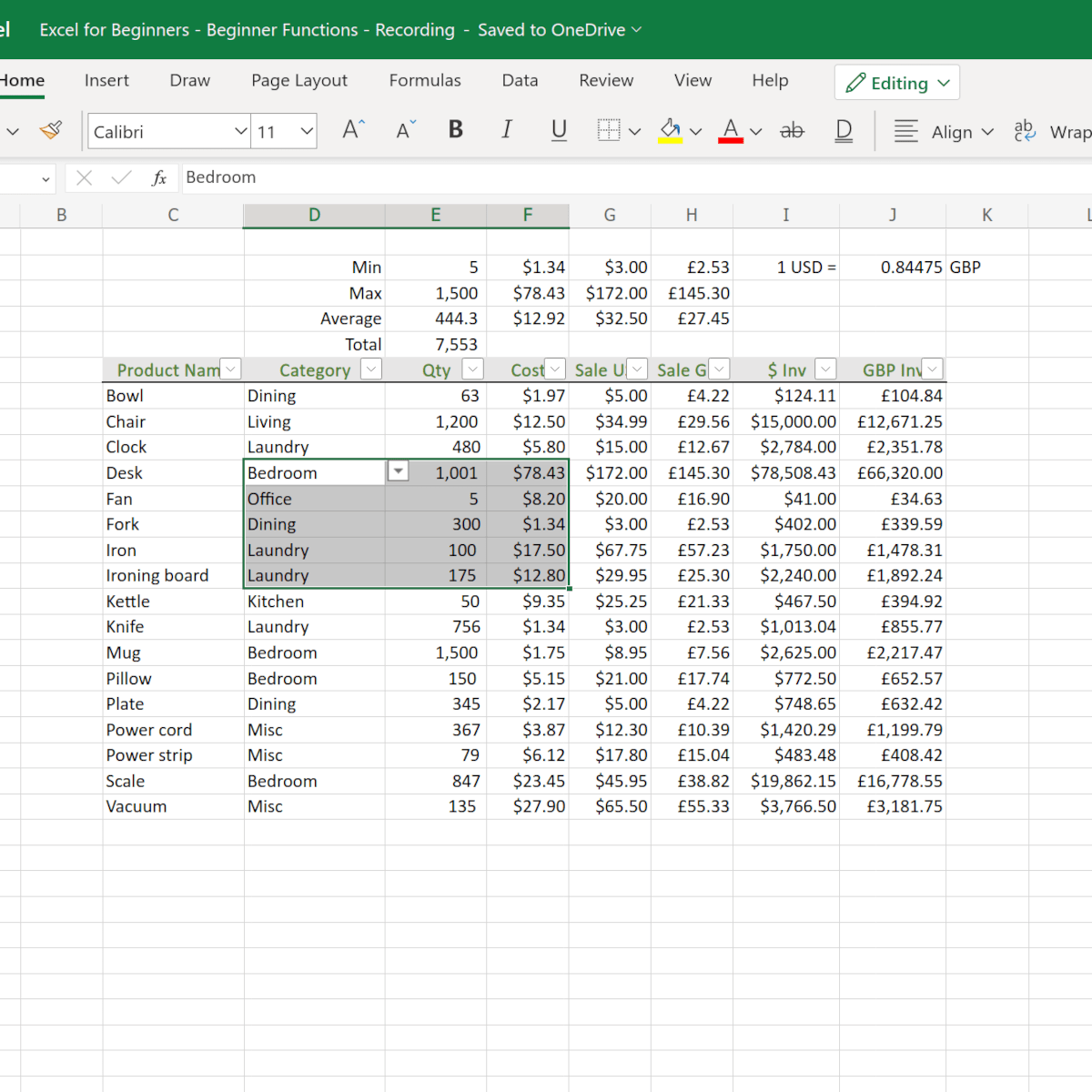
Task: Open the Formulas tab
Action: pyautogui.click(x=425, y=80)
